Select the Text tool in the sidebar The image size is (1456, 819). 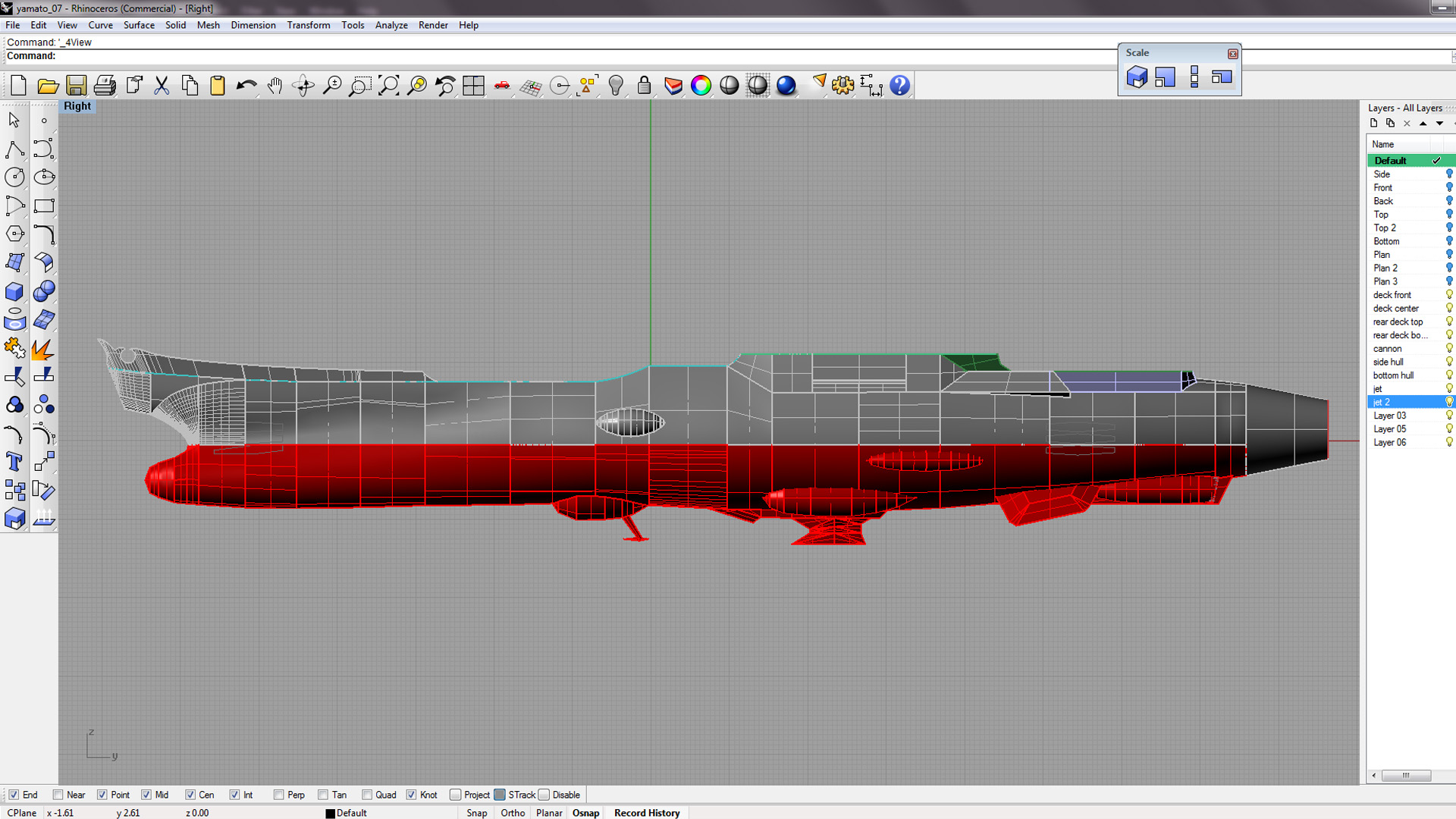[14, 462]
